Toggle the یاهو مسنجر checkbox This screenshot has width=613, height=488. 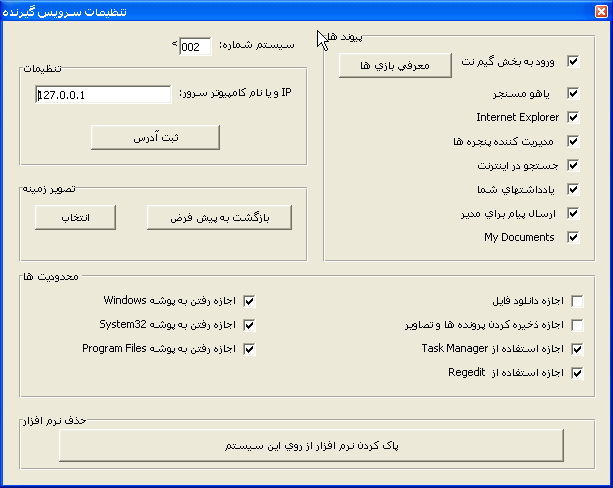(x=573, y=93)
